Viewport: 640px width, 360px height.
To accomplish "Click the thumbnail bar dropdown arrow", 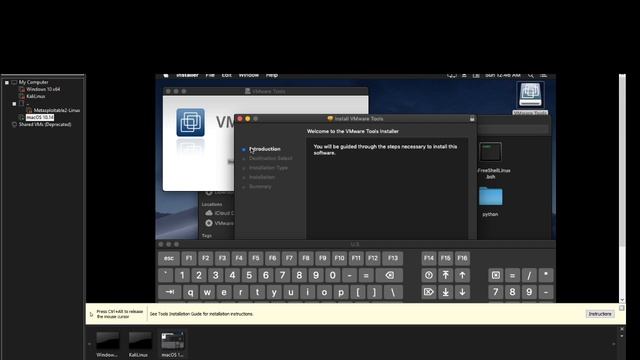I will pyautogui.click(x=622, y=336).
